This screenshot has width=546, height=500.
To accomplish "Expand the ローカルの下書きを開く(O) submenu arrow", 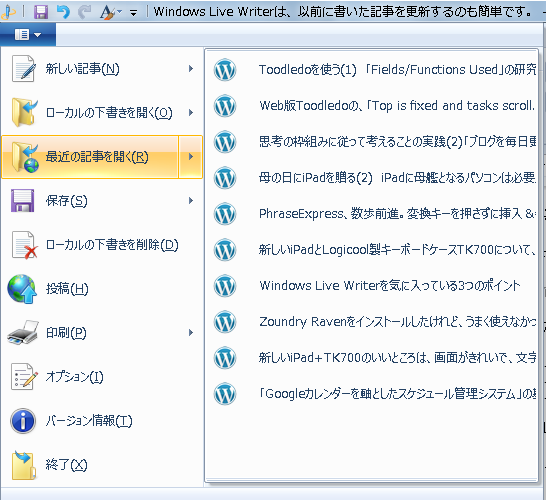I will [190, 112].
